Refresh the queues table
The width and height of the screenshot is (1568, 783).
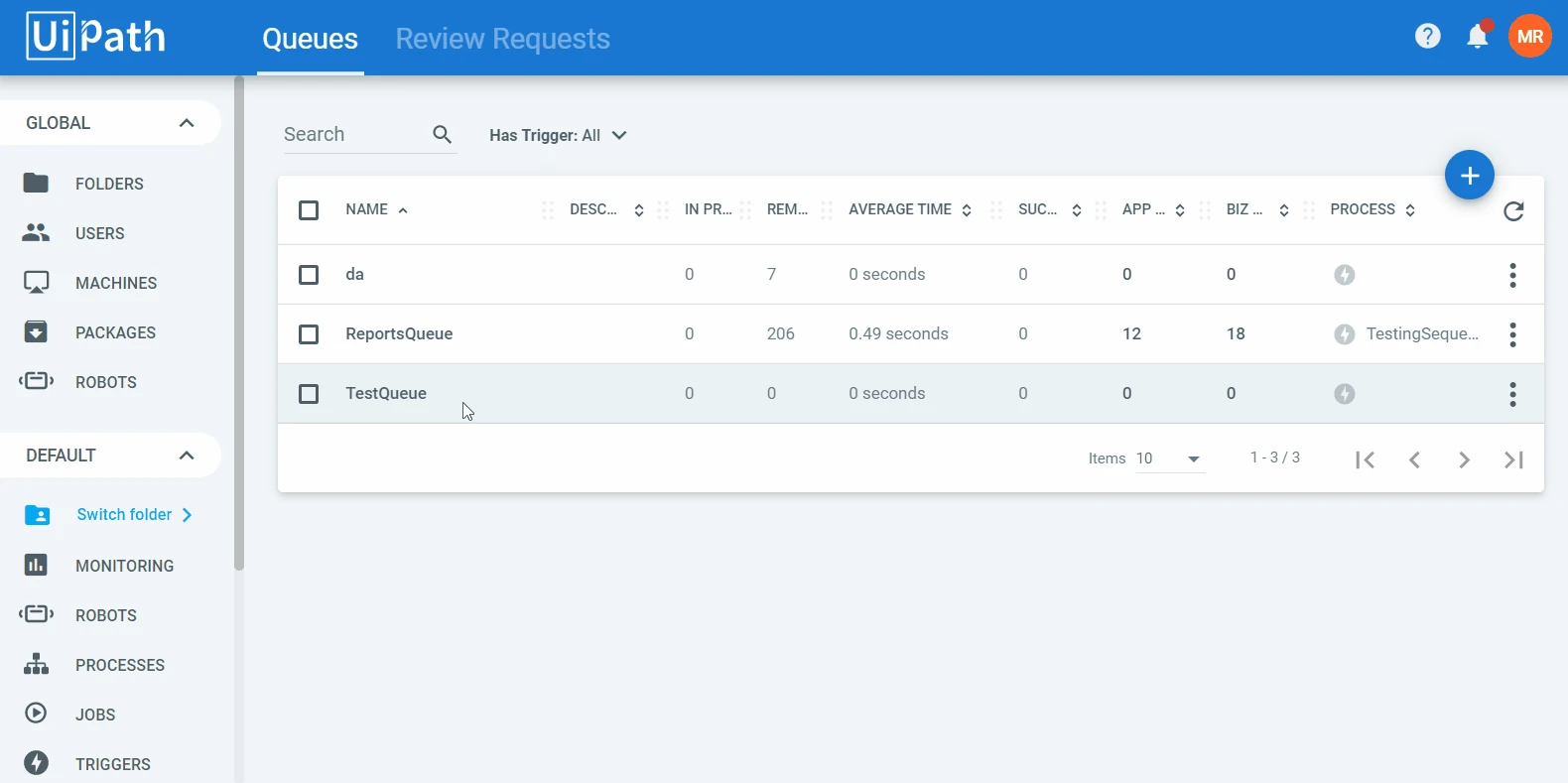point(1513,210)
